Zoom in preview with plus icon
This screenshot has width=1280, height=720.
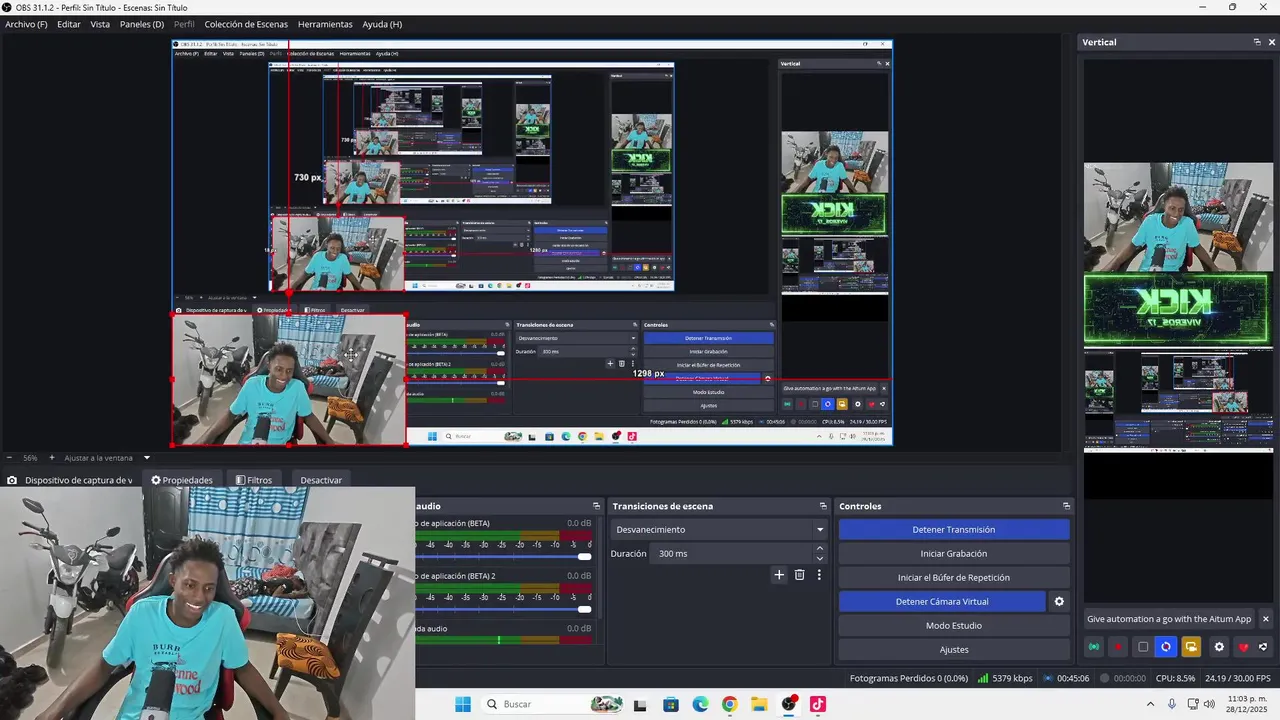[x=52, y=458]
